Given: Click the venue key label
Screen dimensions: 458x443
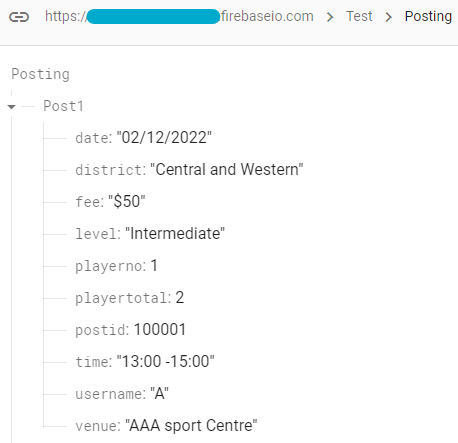Looking at the screenshot, I should tap(96, 426).
